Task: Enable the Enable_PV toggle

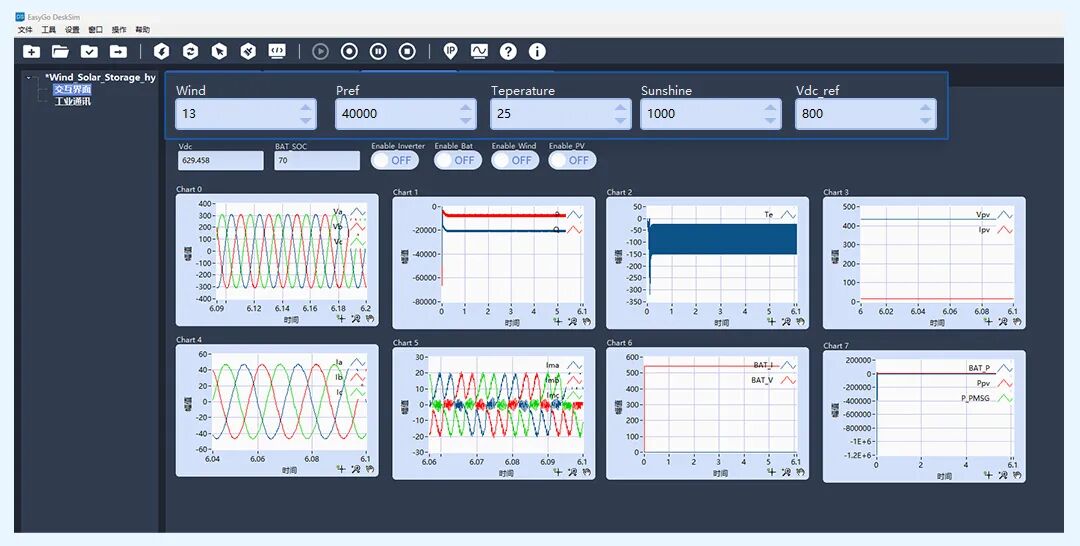Action: click(570, 160)
